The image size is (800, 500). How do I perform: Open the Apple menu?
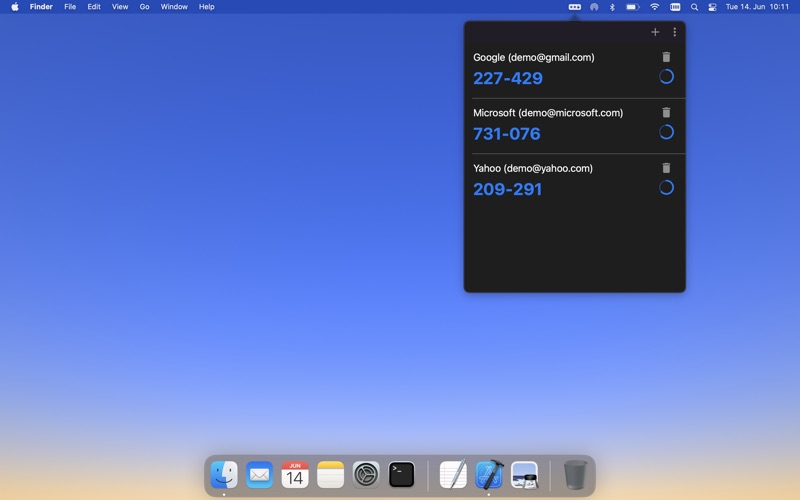point(15,7)
